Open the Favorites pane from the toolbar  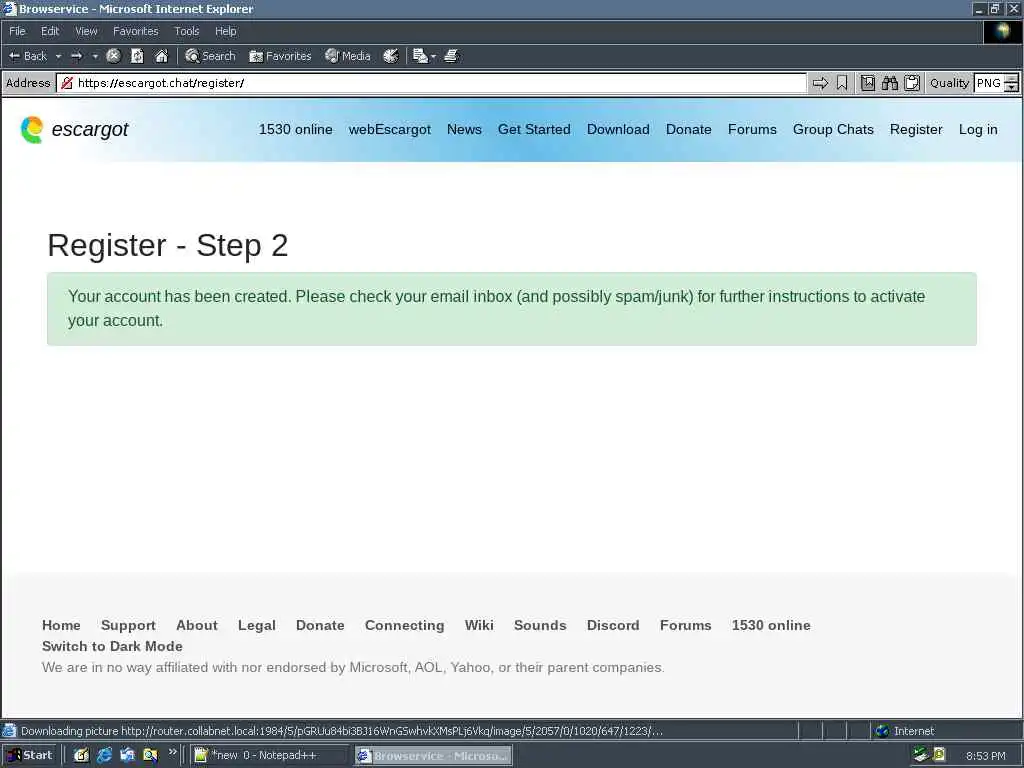click(280, 56)
